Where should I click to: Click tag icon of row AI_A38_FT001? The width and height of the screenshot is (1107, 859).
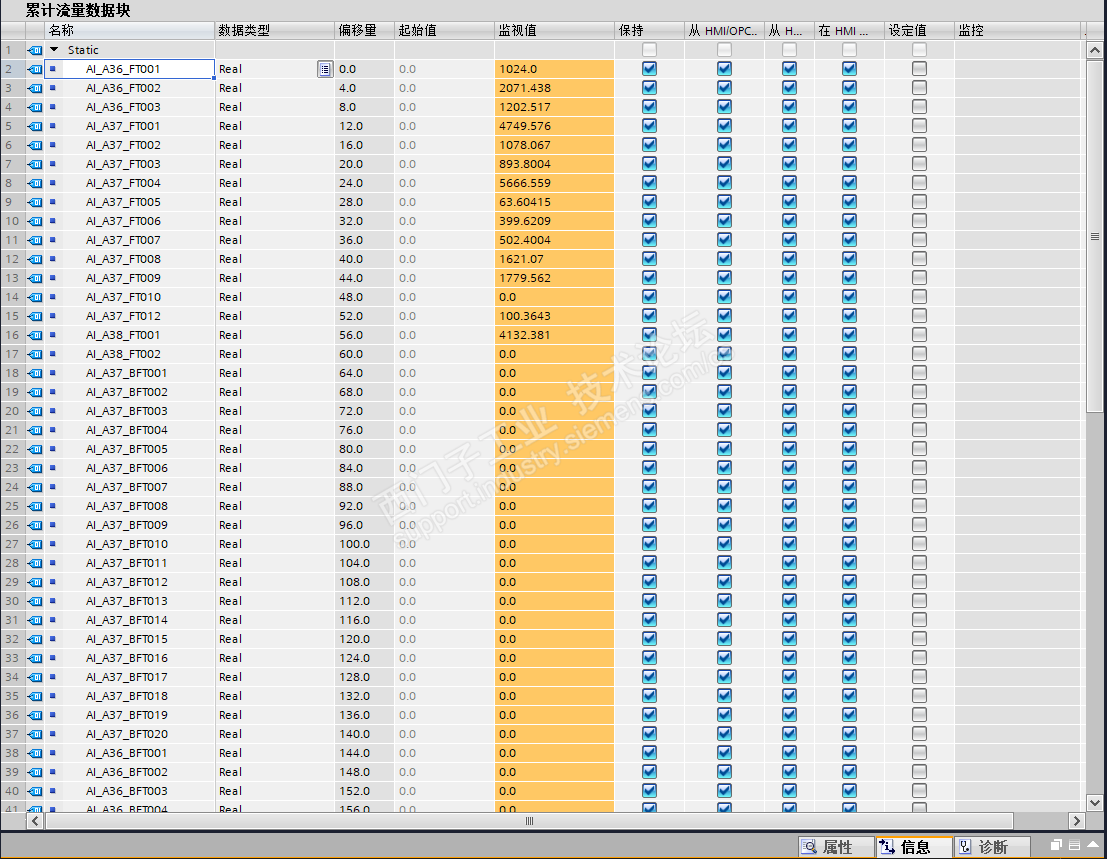pyautogui.click(x=35, y=335)
